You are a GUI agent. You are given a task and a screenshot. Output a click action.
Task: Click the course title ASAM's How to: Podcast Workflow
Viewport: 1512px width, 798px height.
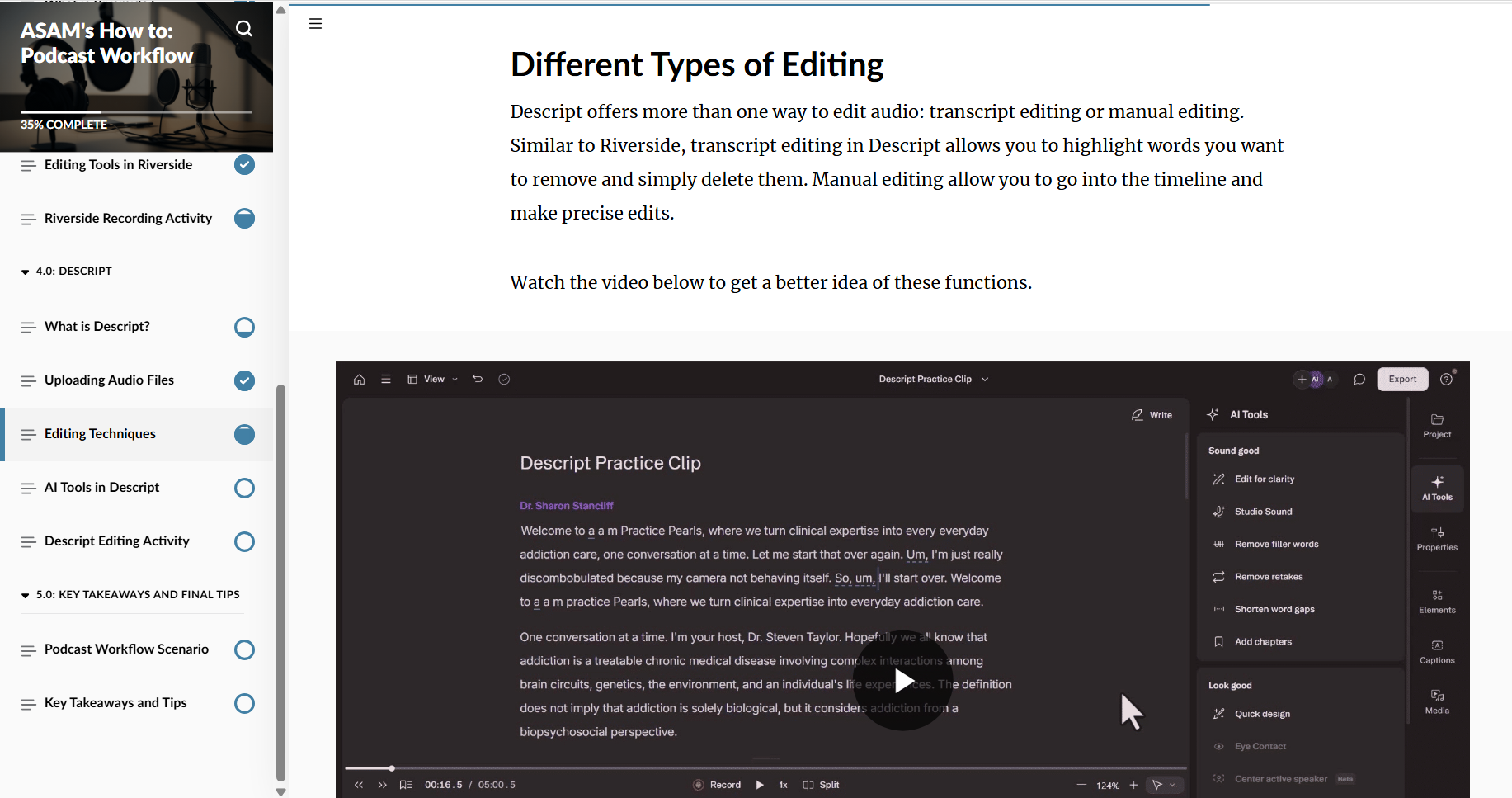coord(107,43)
